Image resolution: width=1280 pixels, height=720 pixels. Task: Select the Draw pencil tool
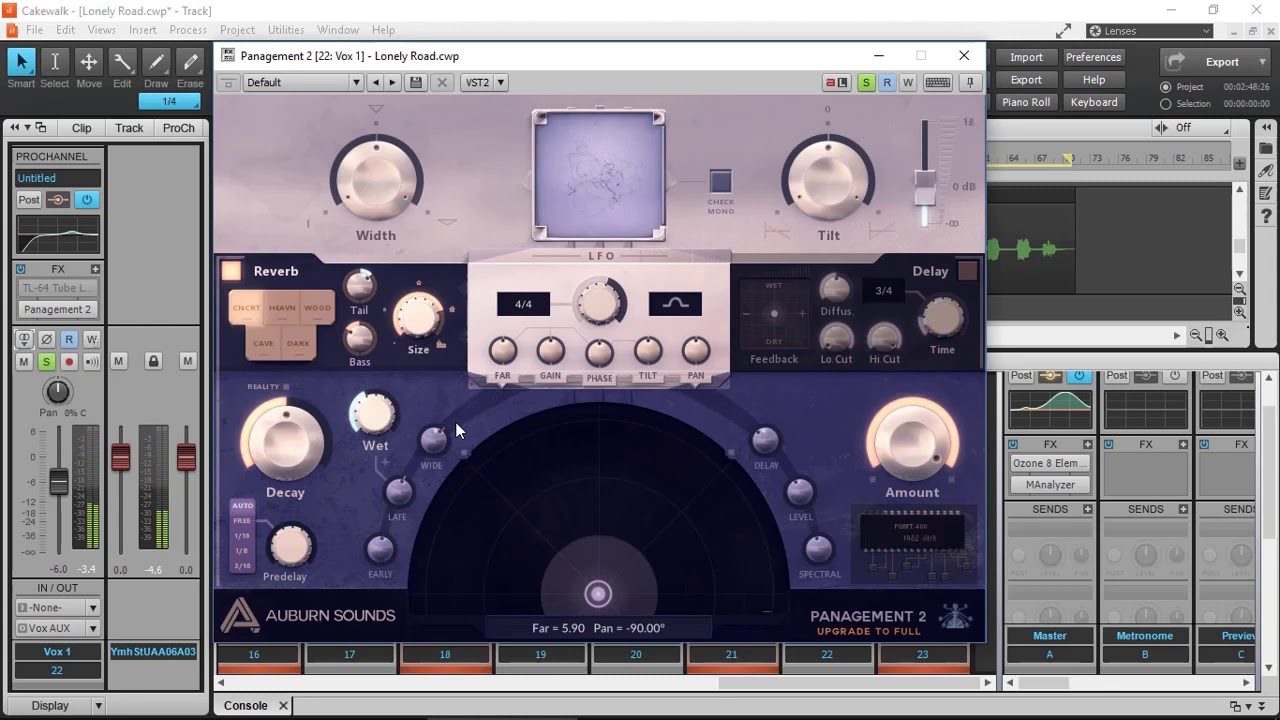[156, 62]
